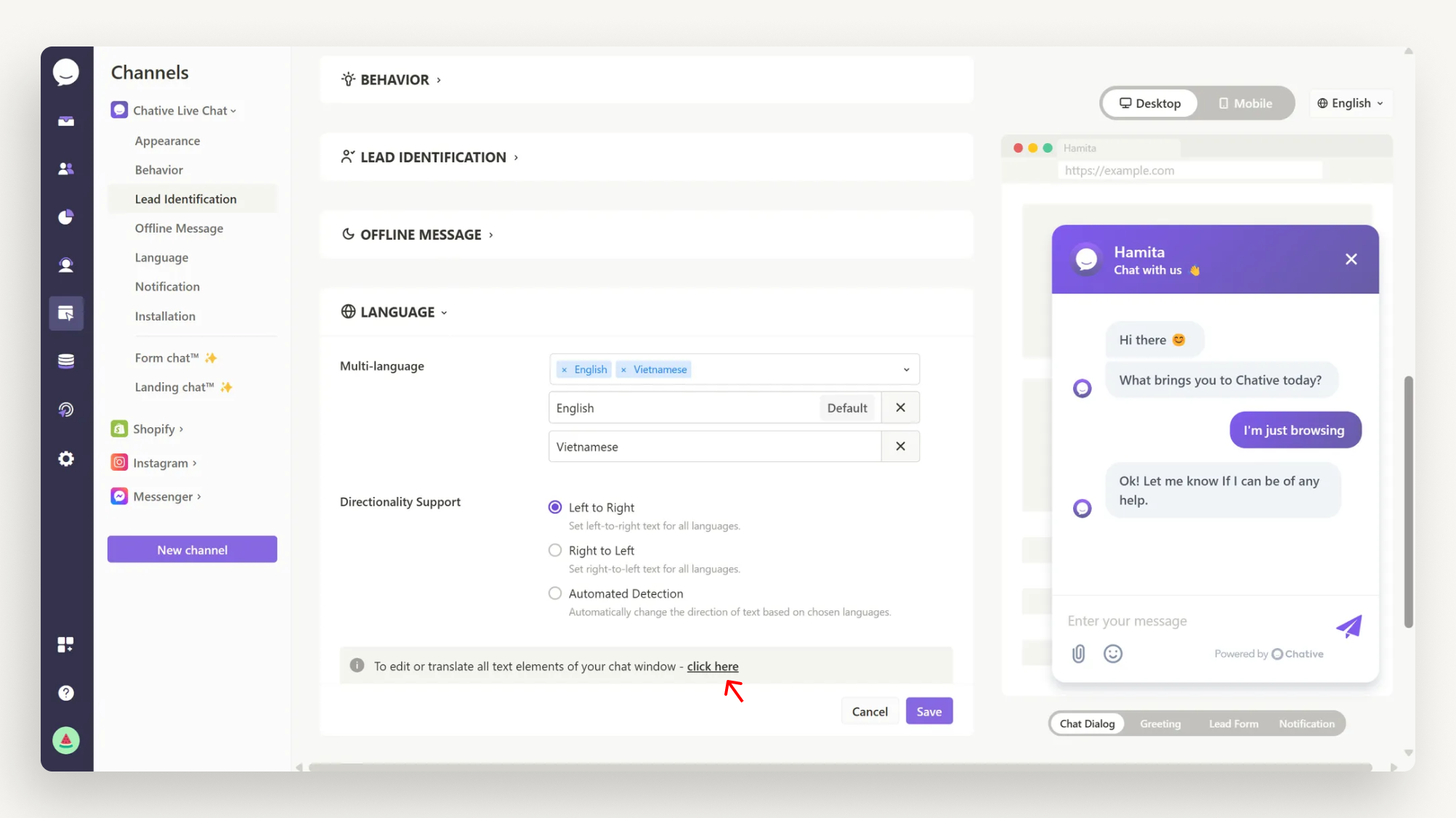The image size is (1456, 818).
Task: Open the inbox icon in left sidebar
Action: 66,121
